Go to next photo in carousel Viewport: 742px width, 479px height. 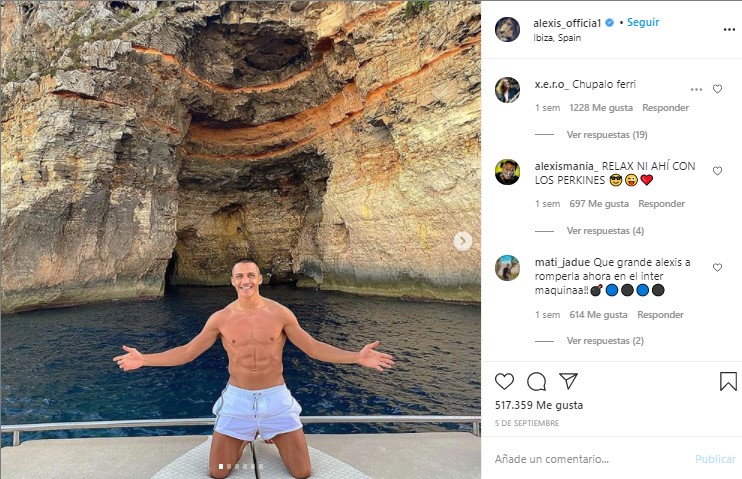coord(463,241)
